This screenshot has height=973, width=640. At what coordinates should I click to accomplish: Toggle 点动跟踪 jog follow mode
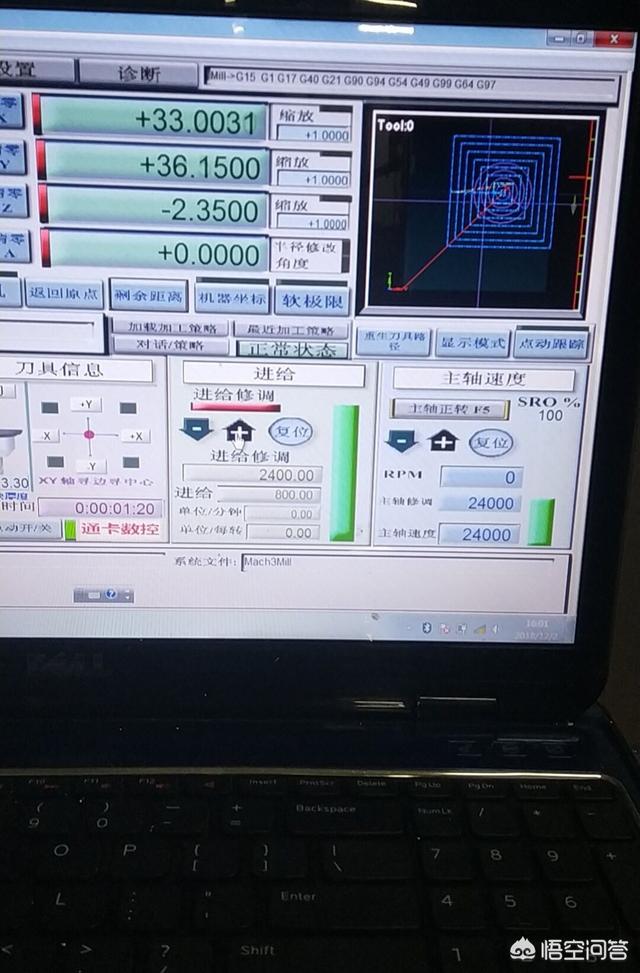tap(551, 343)
